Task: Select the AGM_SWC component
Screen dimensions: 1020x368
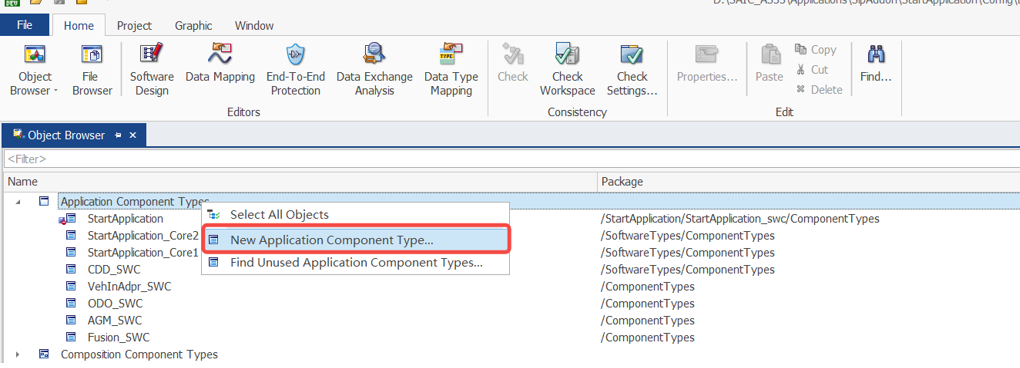Action: (x=114, y=321)
